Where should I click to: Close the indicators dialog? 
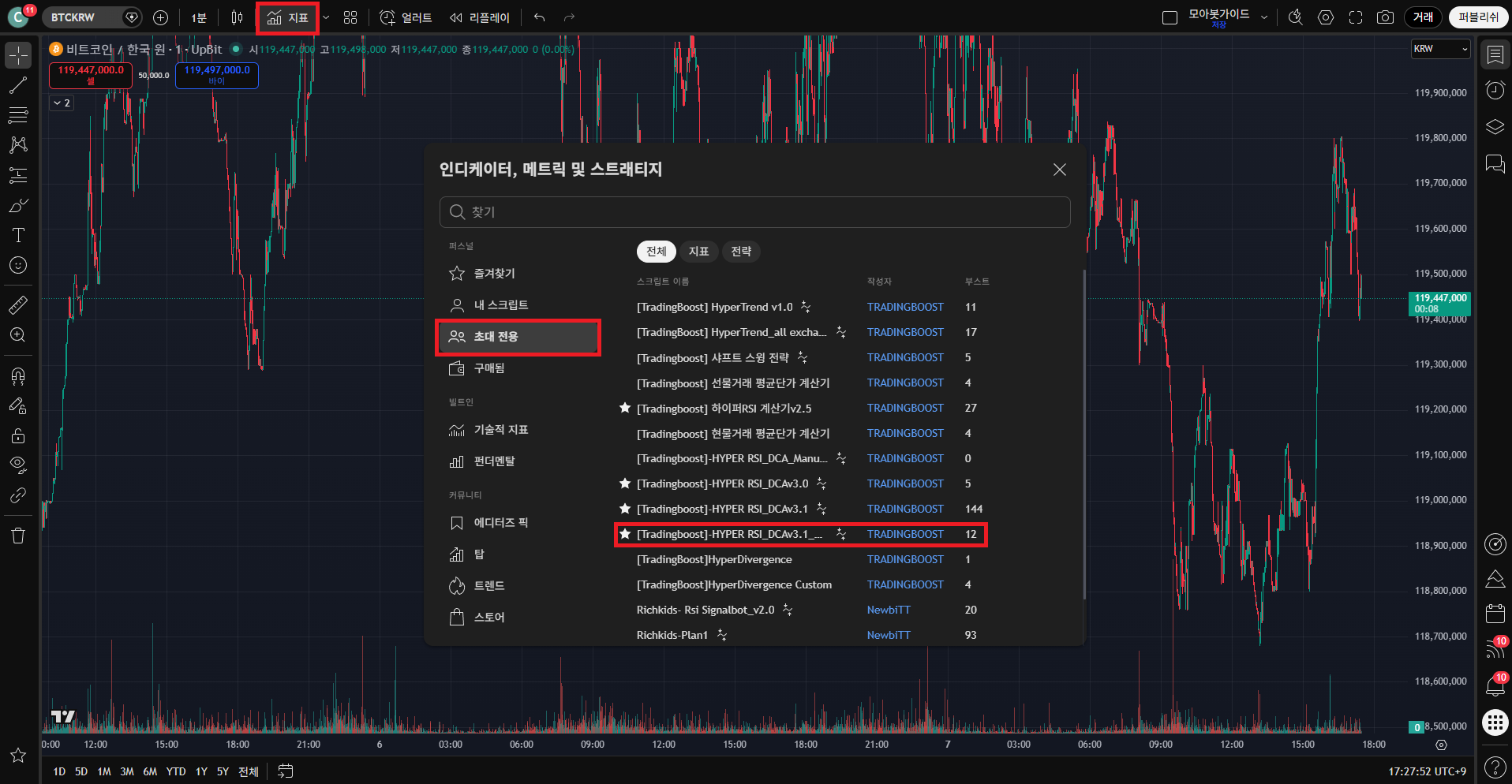click(1060, 170)
